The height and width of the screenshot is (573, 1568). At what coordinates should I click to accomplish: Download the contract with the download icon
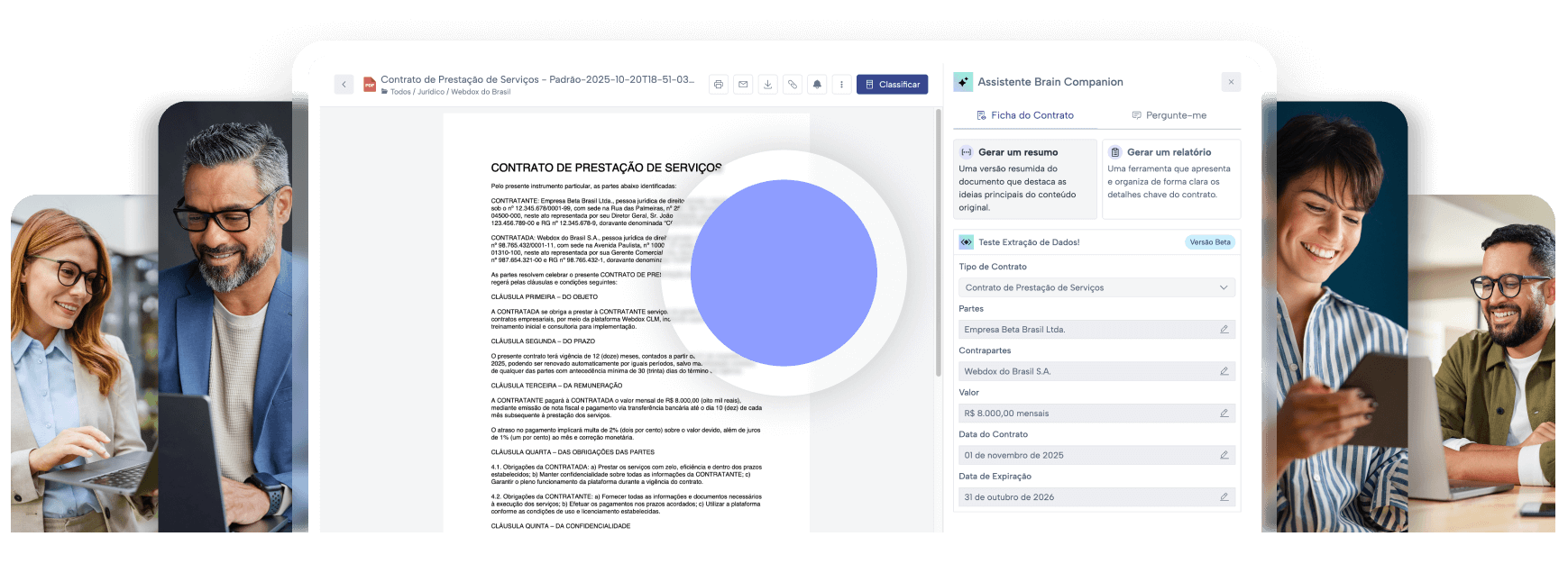point(767,85)
